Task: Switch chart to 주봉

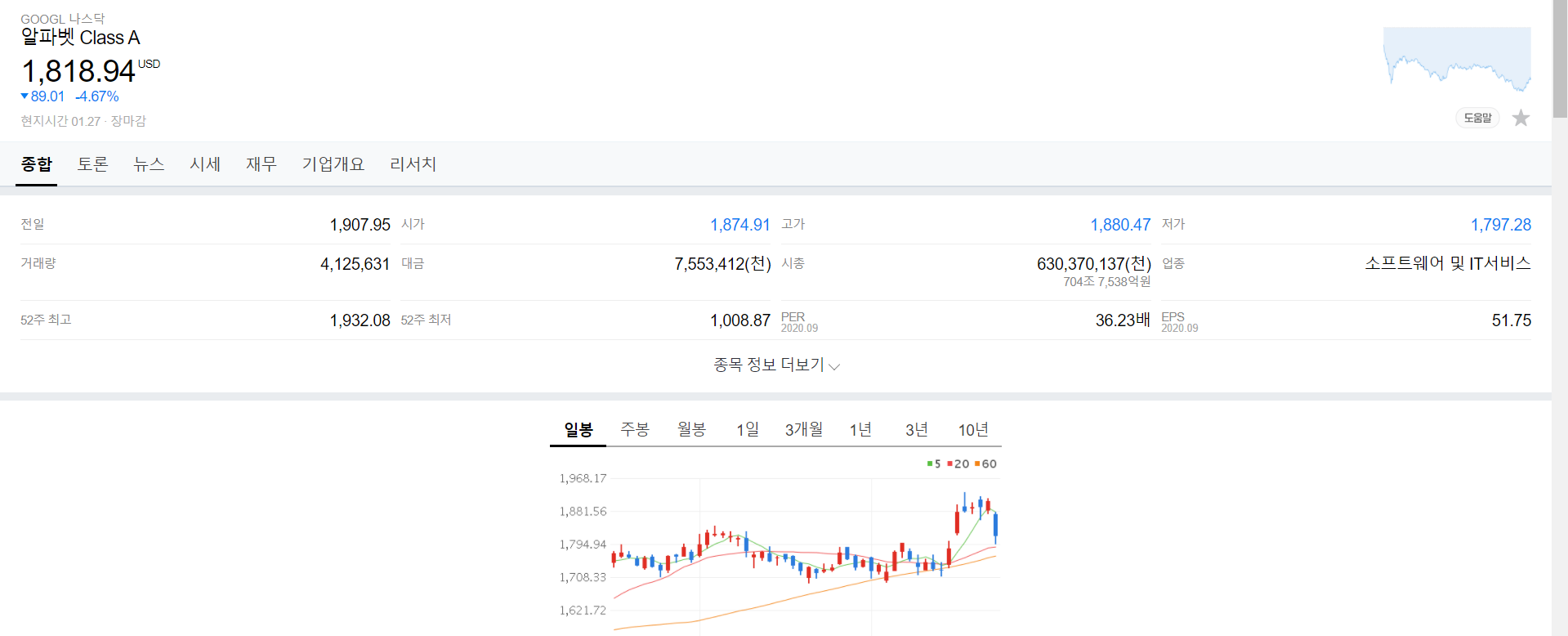Action: [x=635, y=429]
